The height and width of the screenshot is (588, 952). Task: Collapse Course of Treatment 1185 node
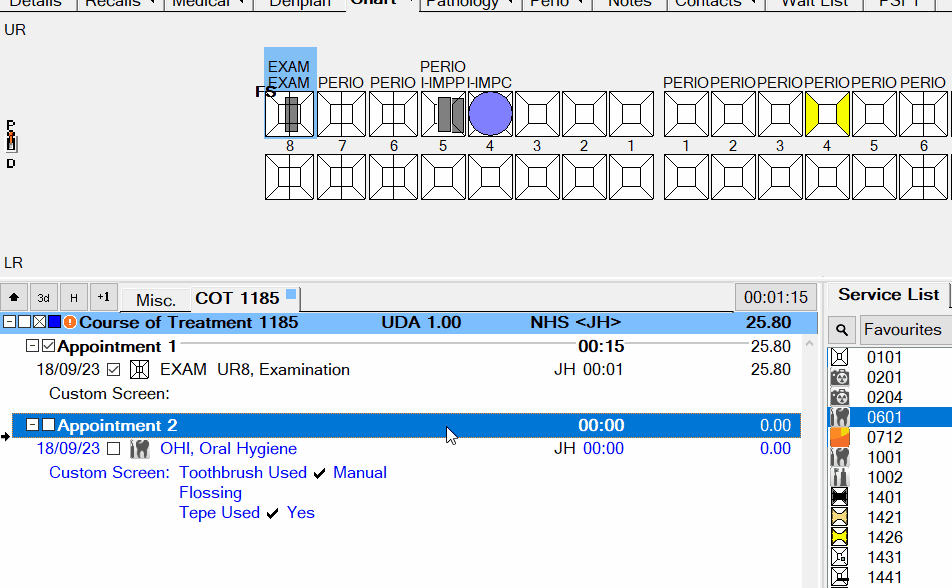[x=9, y=322]
